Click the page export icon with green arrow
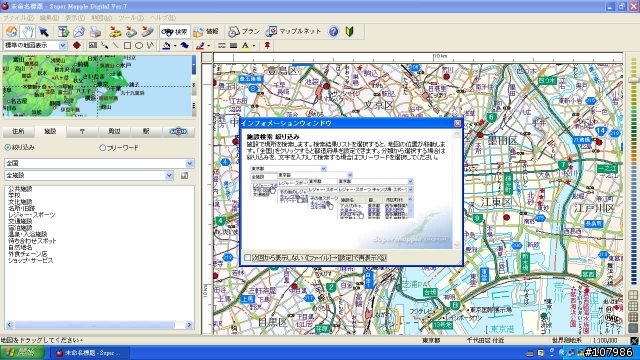Image resolution: width=640 pixels, height=360 pixels. pos(63,31)
